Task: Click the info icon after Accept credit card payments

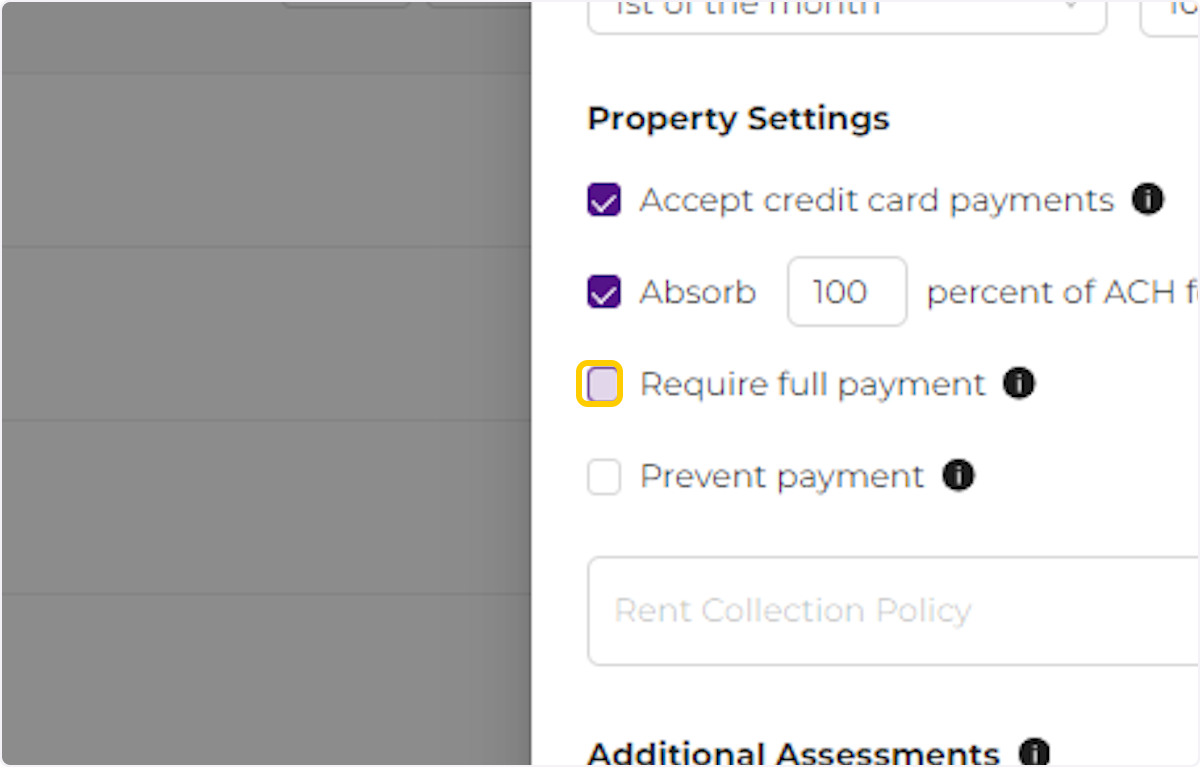Action: pos(1148,200)
